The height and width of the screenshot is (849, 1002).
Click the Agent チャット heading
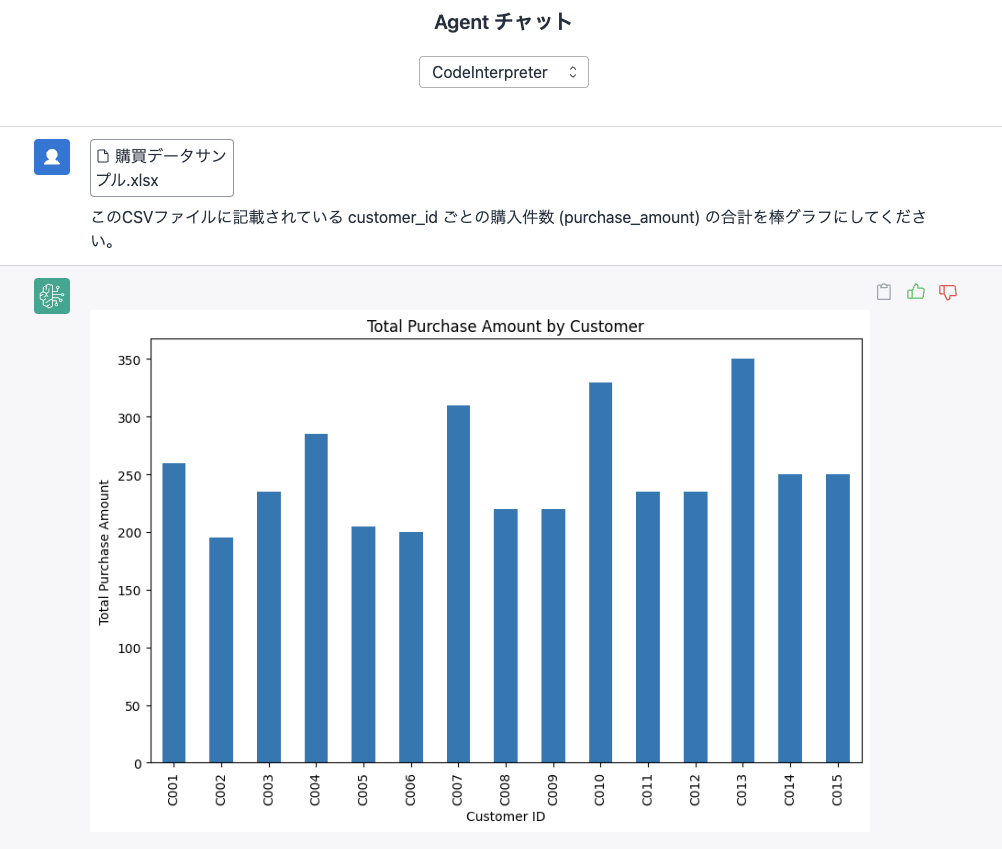point(503,22)
